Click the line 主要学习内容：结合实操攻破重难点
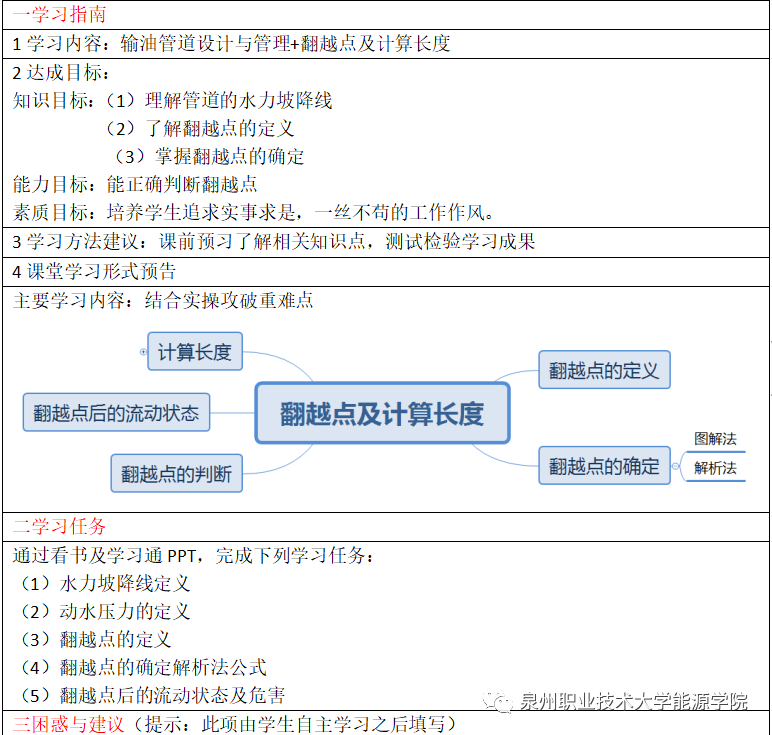 (x=163, y=300)
